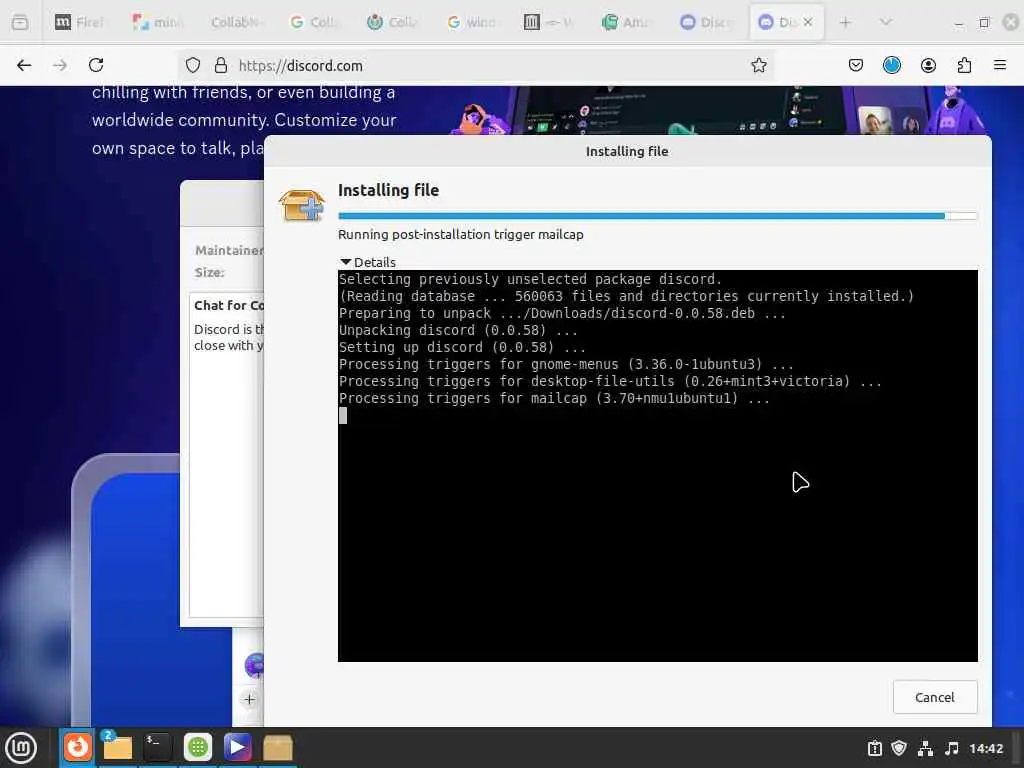1024x768 pixels.
Task: Click 'Processing triggers for gnome-menus' line
Action: (566, 364)
